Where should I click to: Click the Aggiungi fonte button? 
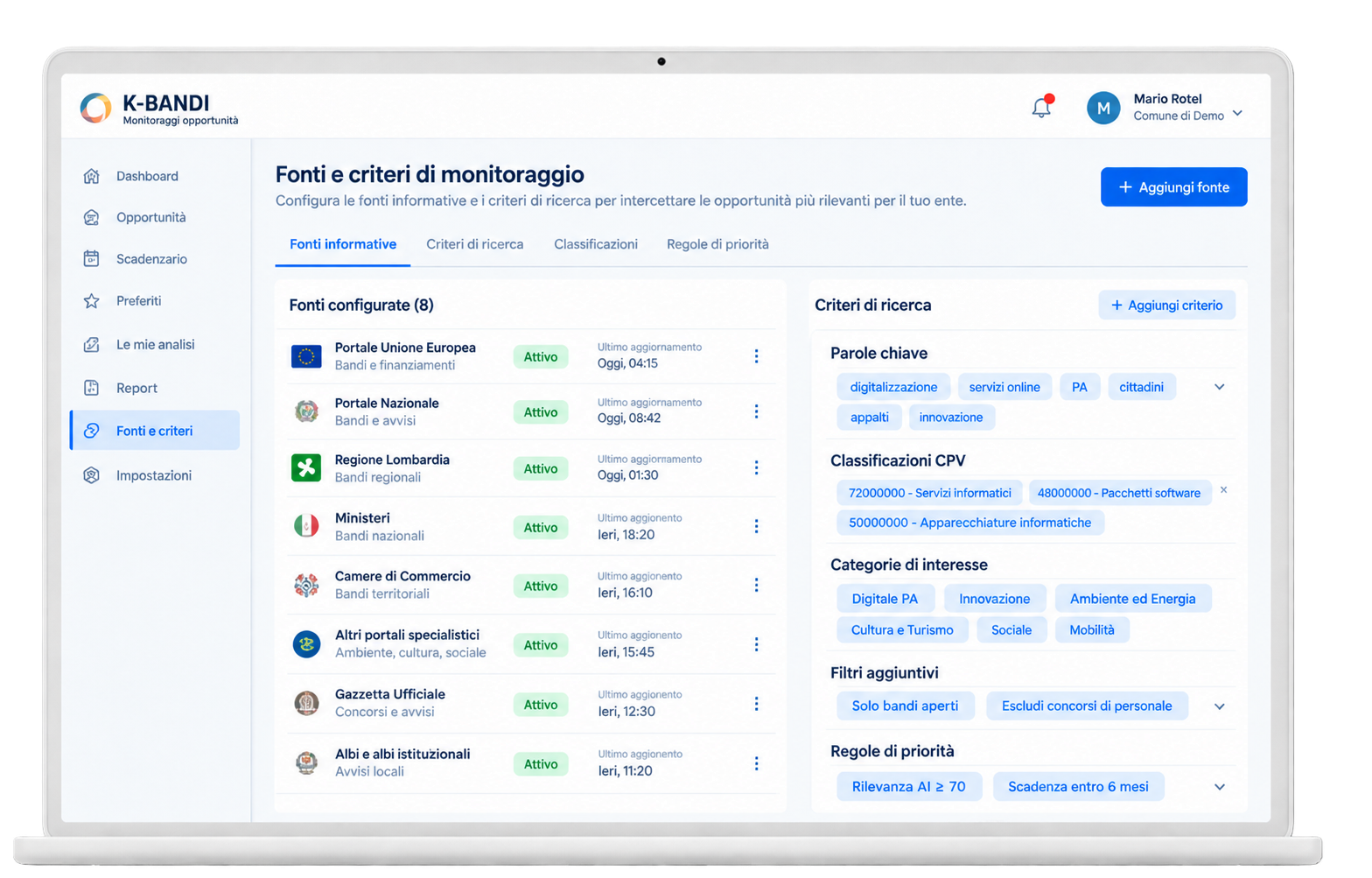point(1173,187)
